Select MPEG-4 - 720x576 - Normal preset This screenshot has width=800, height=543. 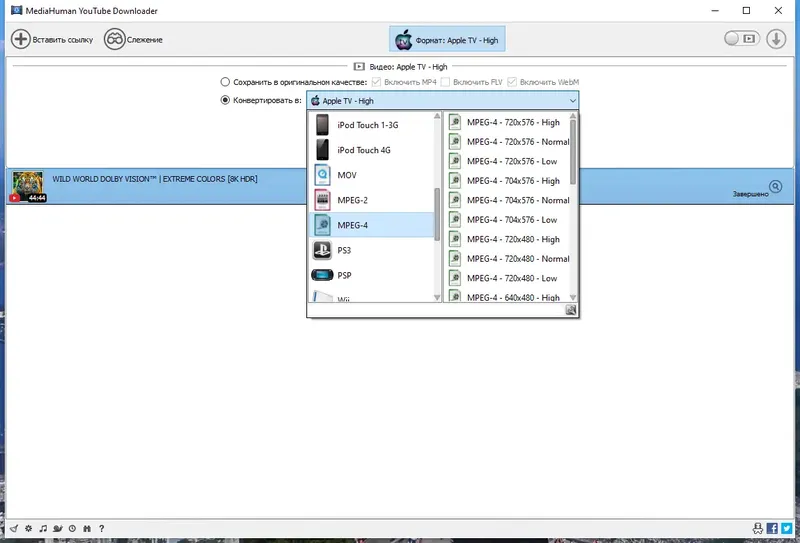pos(508,142)
